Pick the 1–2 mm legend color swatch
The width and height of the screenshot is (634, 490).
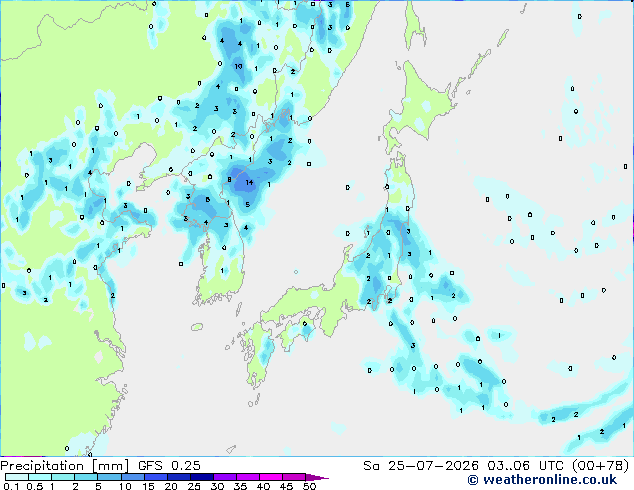(x=63, y=477)
